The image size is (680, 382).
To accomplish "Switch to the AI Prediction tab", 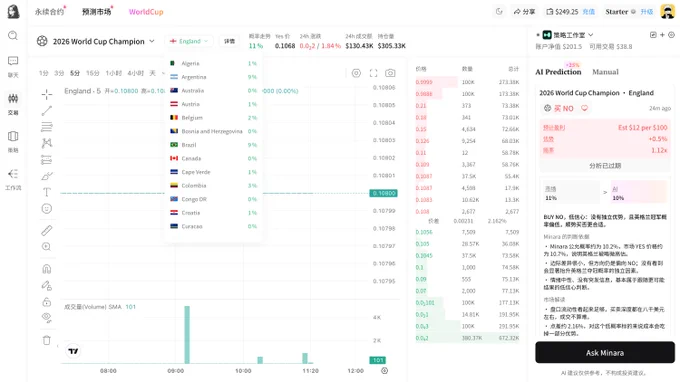I will [x=558, y=72].
